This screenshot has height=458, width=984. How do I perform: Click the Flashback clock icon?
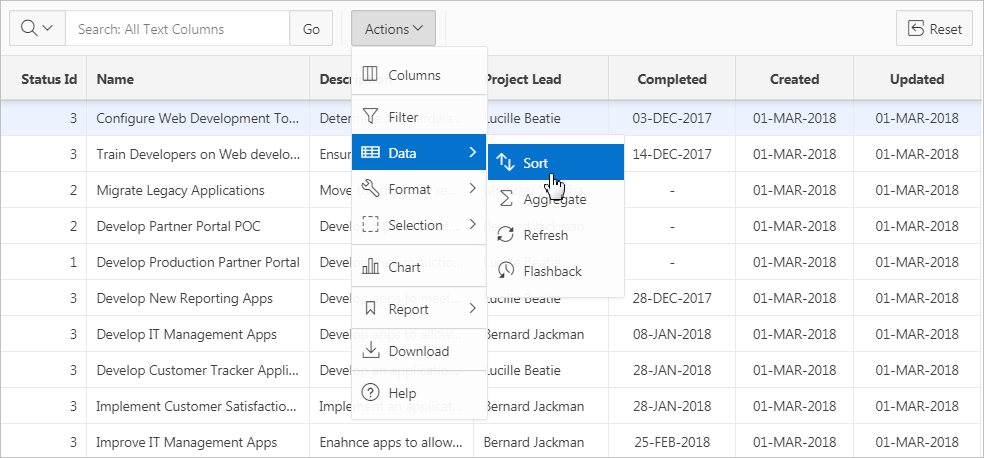pos(506,271)
